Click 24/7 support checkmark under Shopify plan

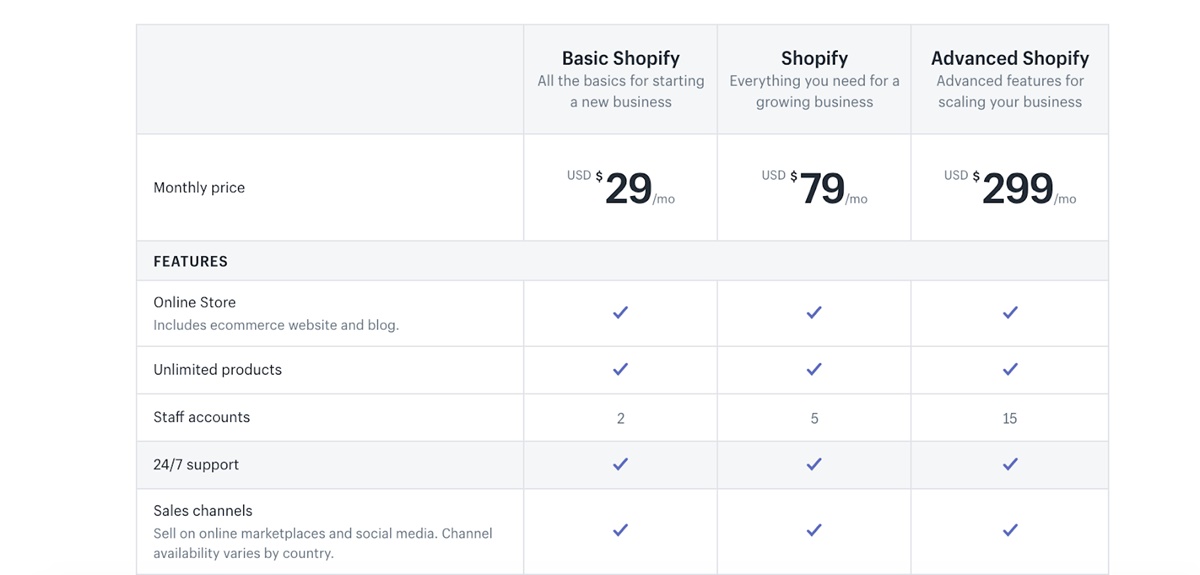coord(814,465)
